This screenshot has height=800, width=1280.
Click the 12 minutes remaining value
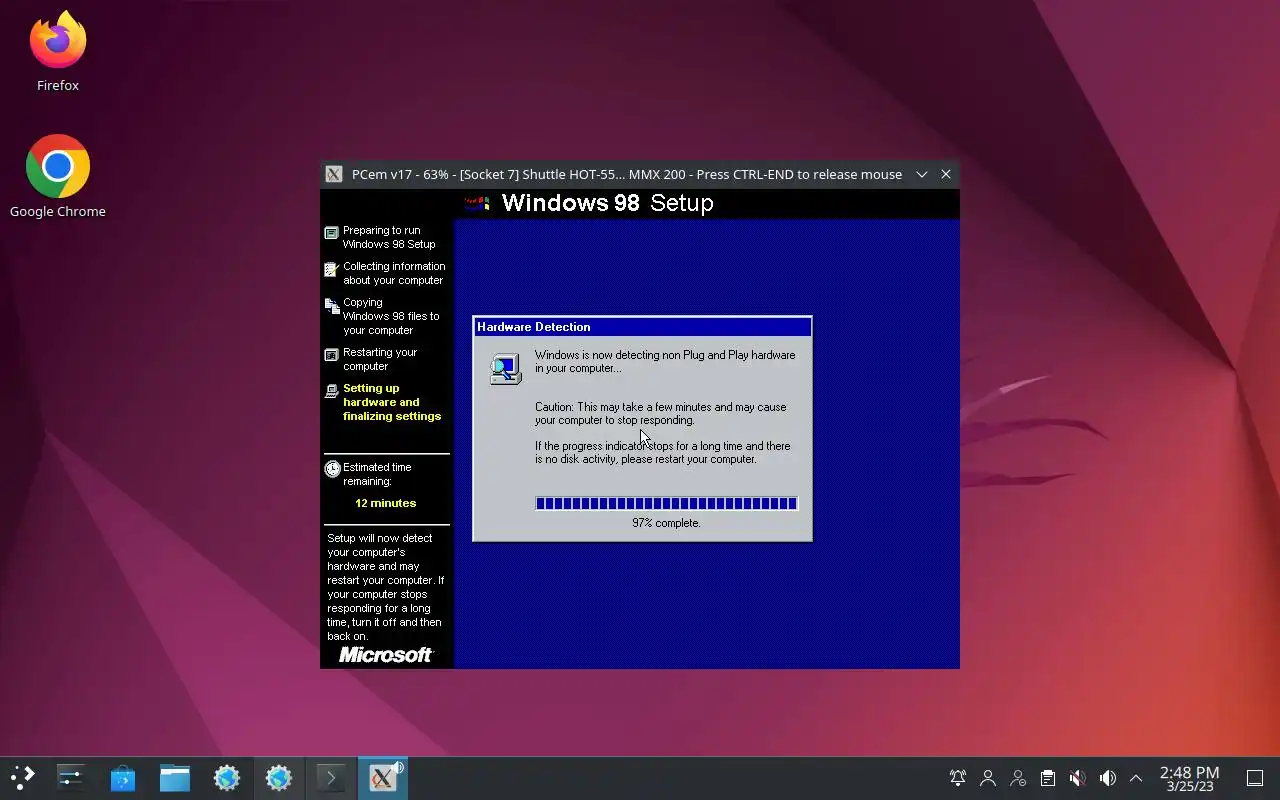pyautogui.click(x=385, y=503)
